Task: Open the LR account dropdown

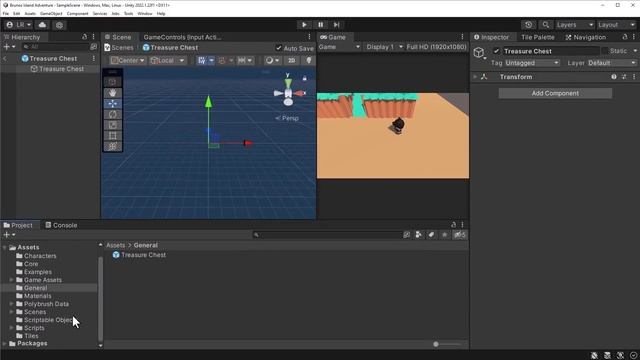Action: click(19, 25)
